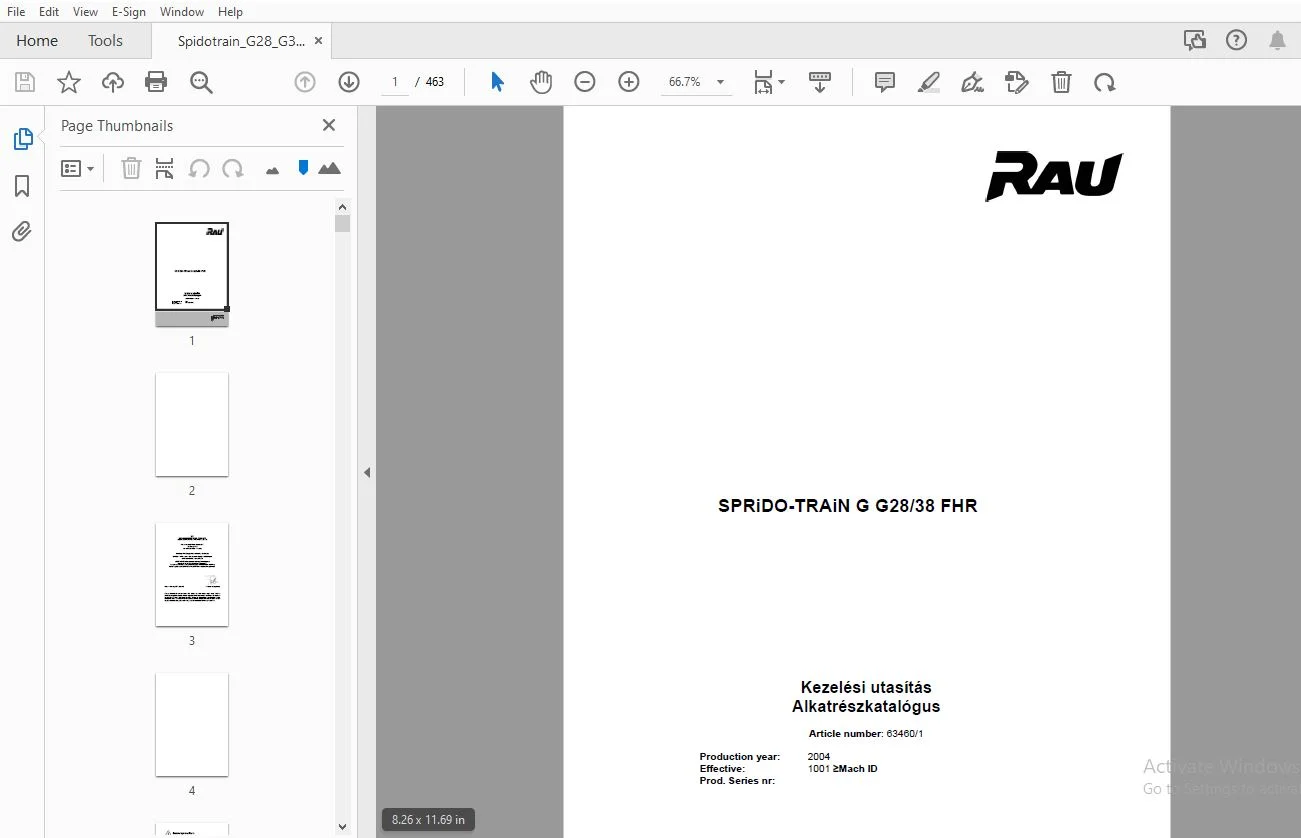
Task: Click the toolbar icon showing a keyboard above a down arrow
Action: pos(820,82)
